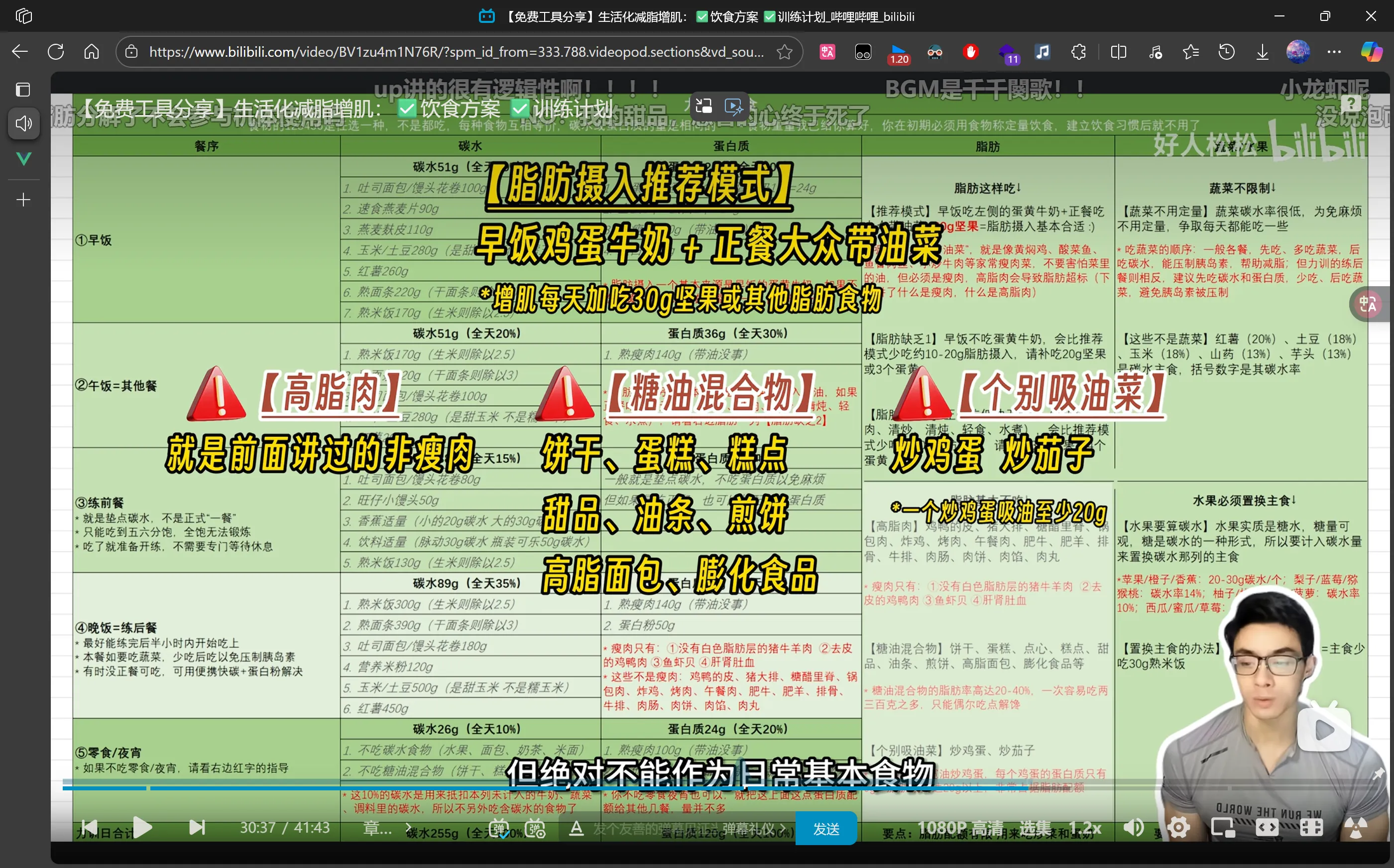Screen dimensions: 1394x868
Task: Click the bilibili URL address bar
Action: tap(457, 52)
